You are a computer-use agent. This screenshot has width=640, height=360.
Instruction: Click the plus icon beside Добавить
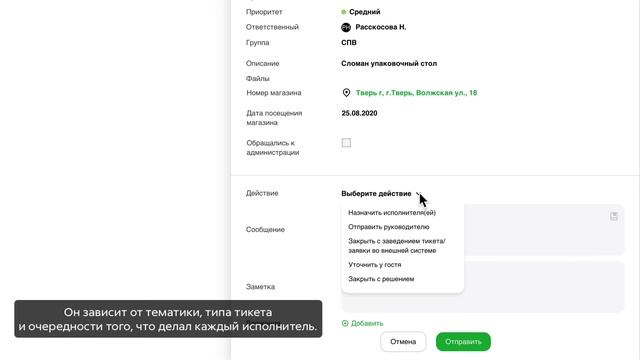click(345, 323)
